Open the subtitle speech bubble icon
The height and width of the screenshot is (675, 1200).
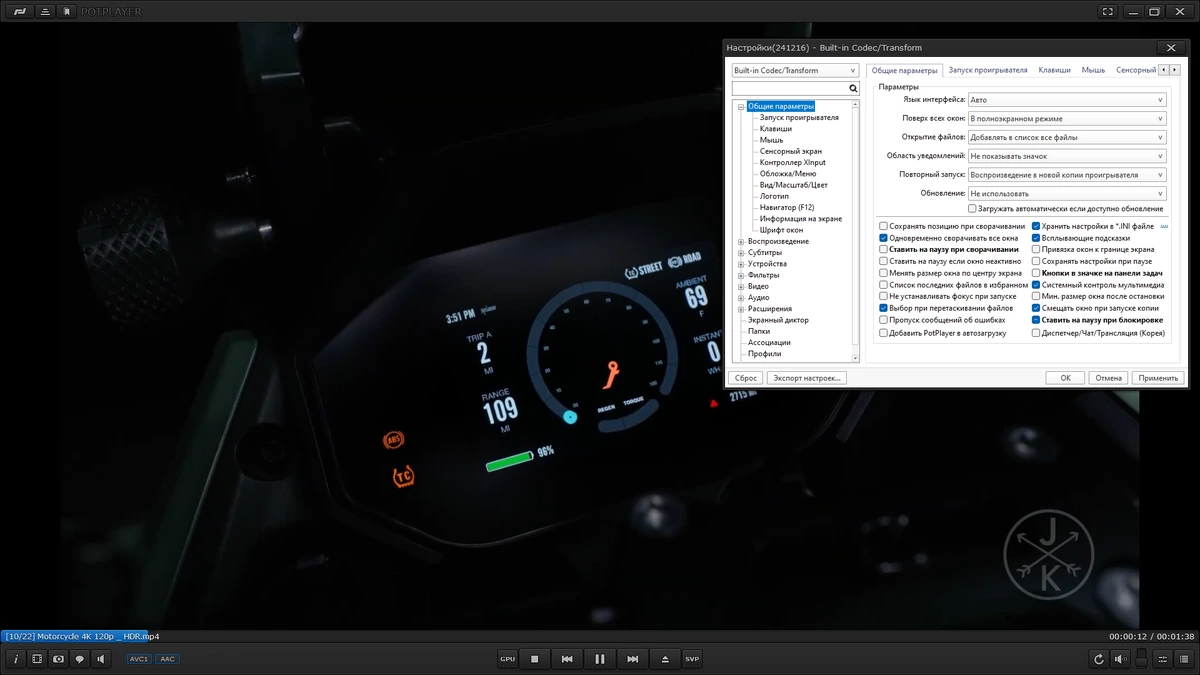click(80, 659)
